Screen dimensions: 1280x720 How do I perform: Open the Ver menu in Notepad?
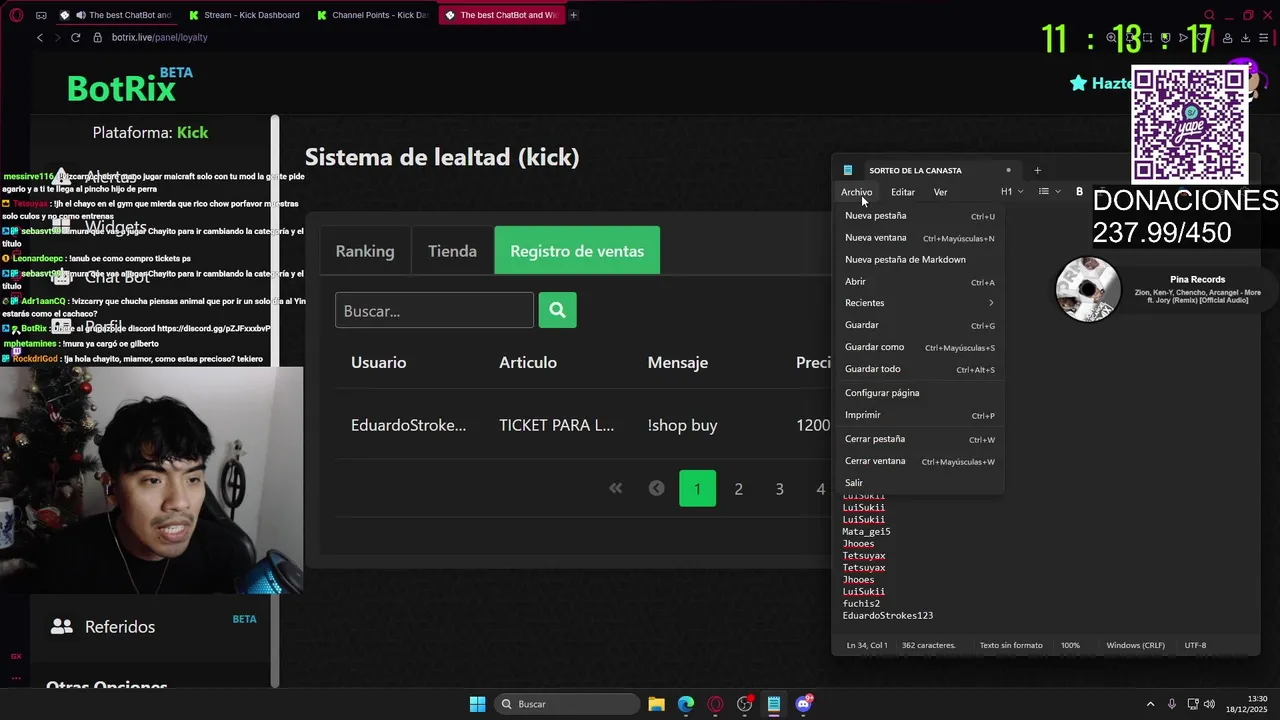pos(940,192)
